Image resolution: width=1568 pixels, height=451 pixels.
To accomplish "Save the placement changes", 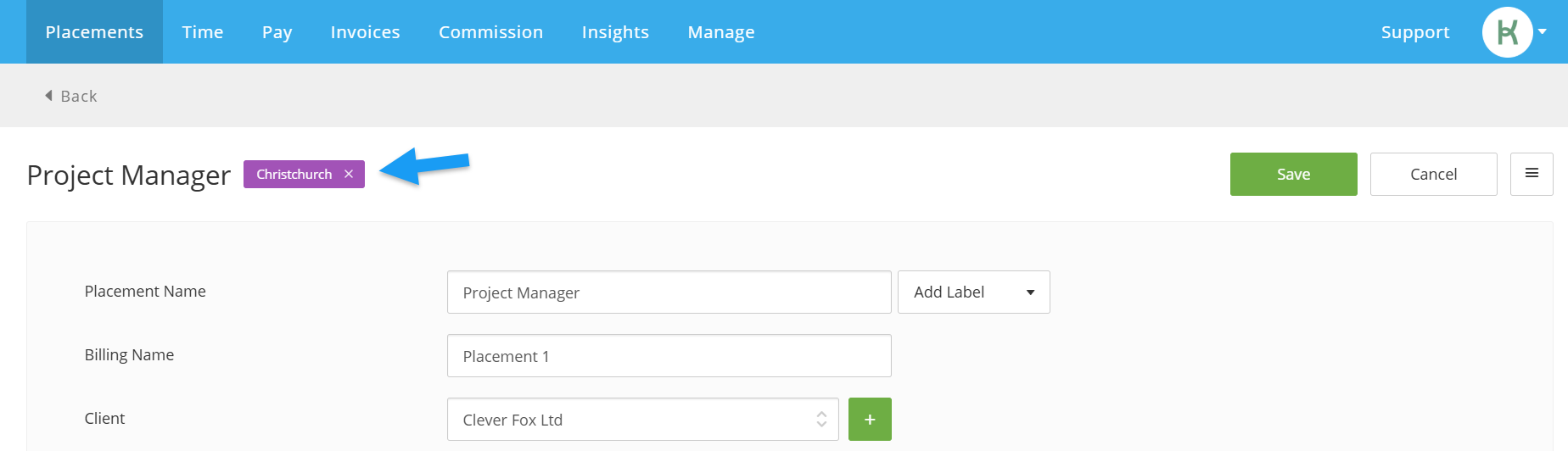I will pyautogui.click(x=1294, y=174).
